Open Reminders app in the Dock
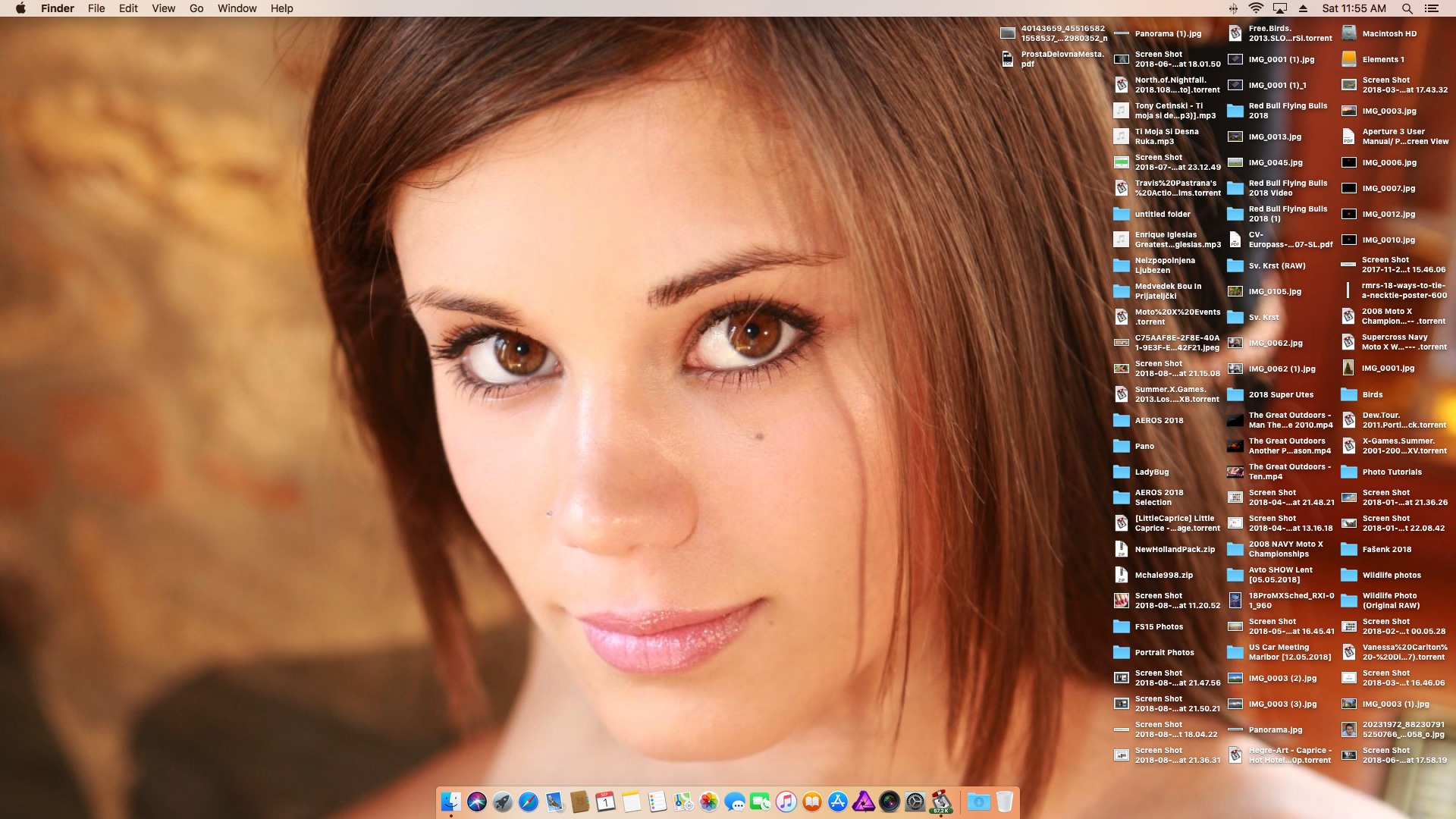 click(x=657, y=802)
